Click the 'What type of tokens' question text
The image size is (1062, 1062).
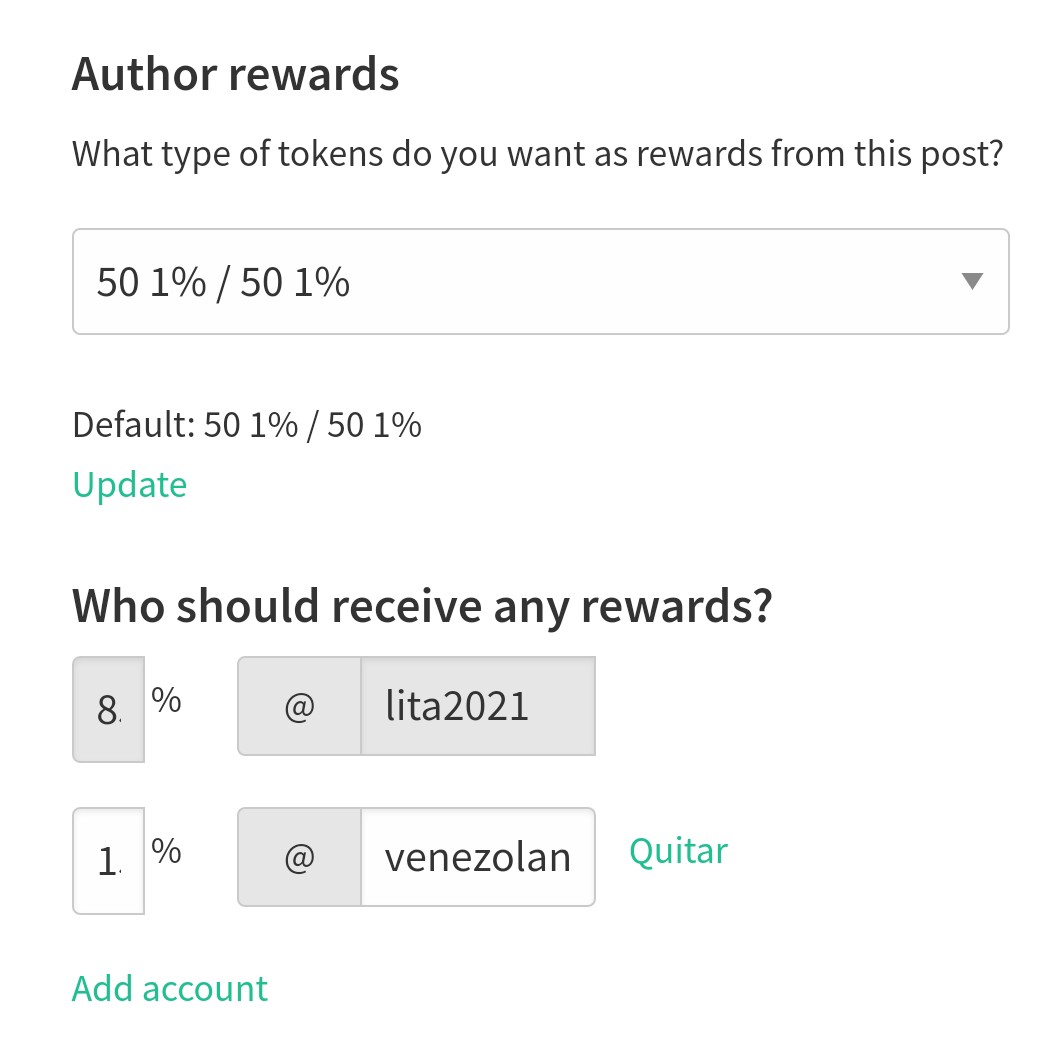tap(538, 154)
